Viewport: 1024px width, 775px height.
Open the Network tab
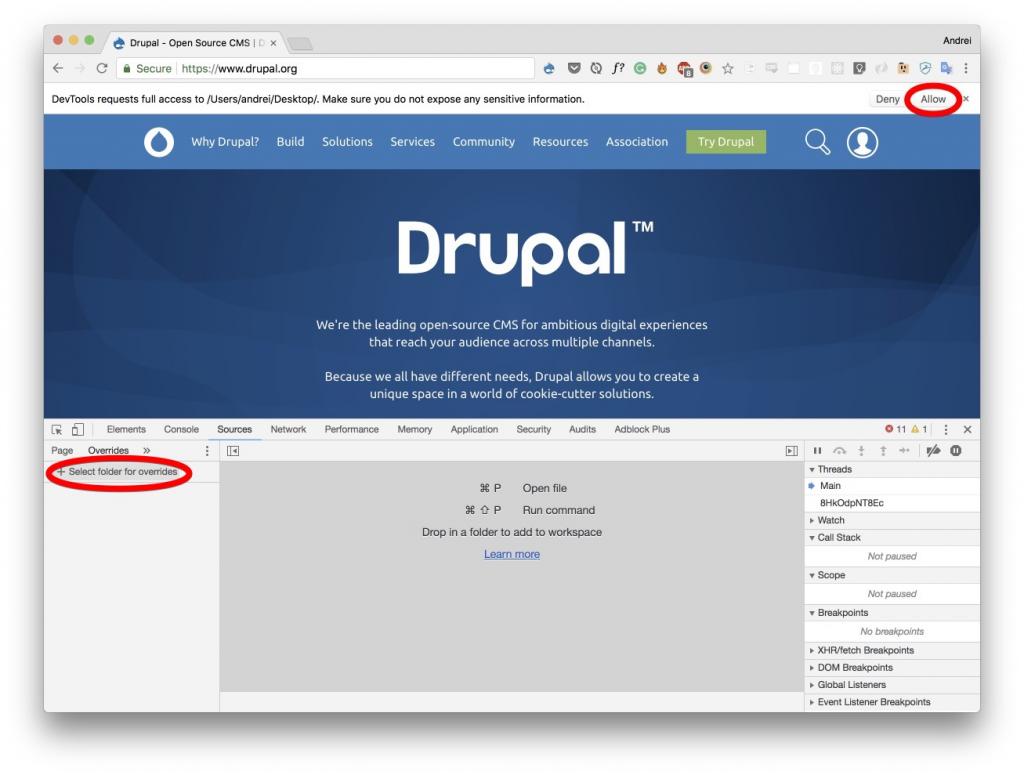tap(288, 429)
